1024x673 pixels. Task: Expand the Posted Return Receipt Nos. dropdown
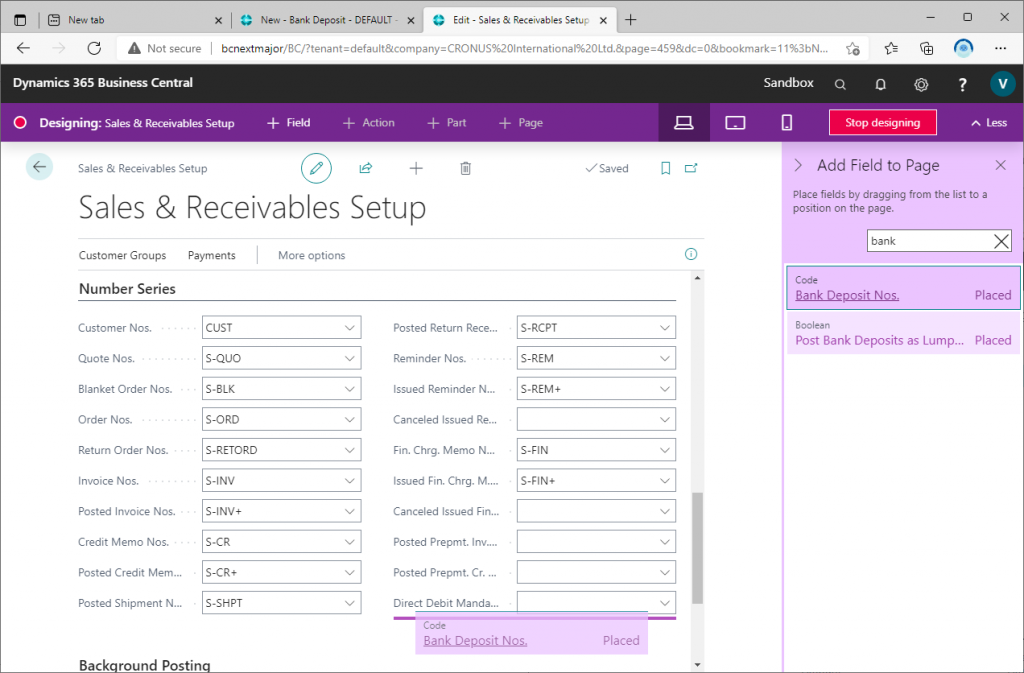[664, 328]
